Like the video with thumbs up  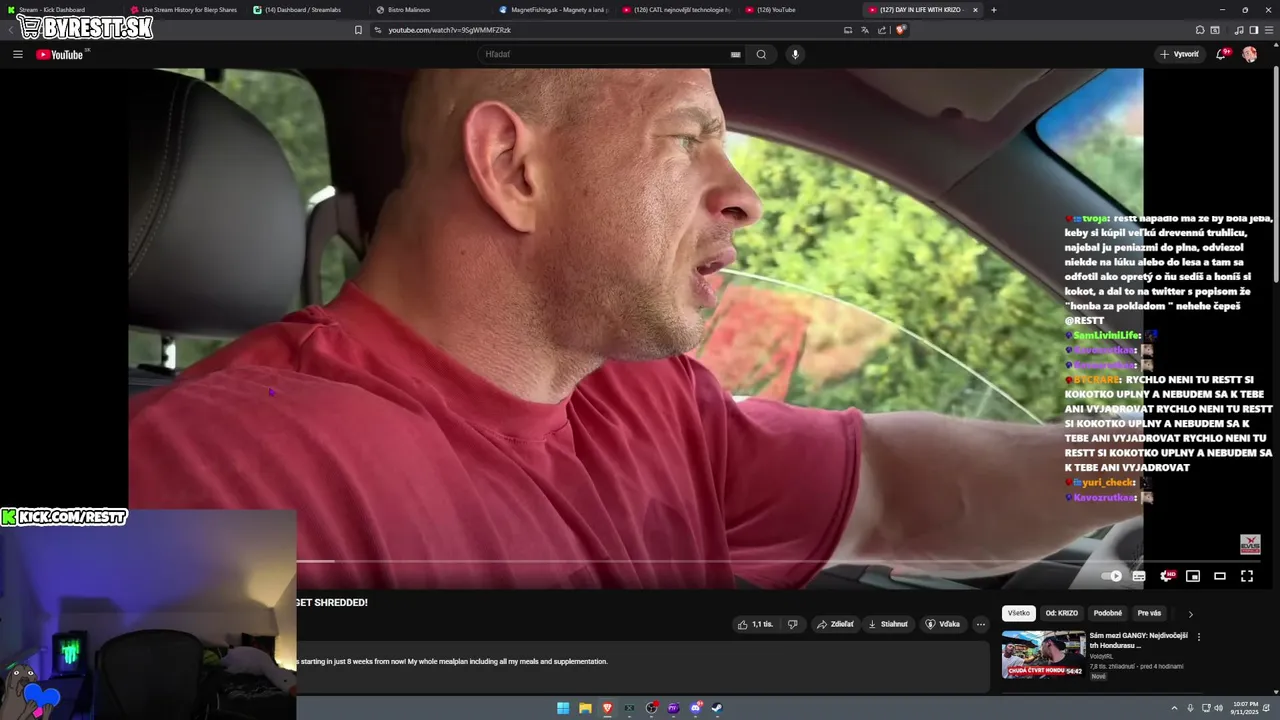755,624
